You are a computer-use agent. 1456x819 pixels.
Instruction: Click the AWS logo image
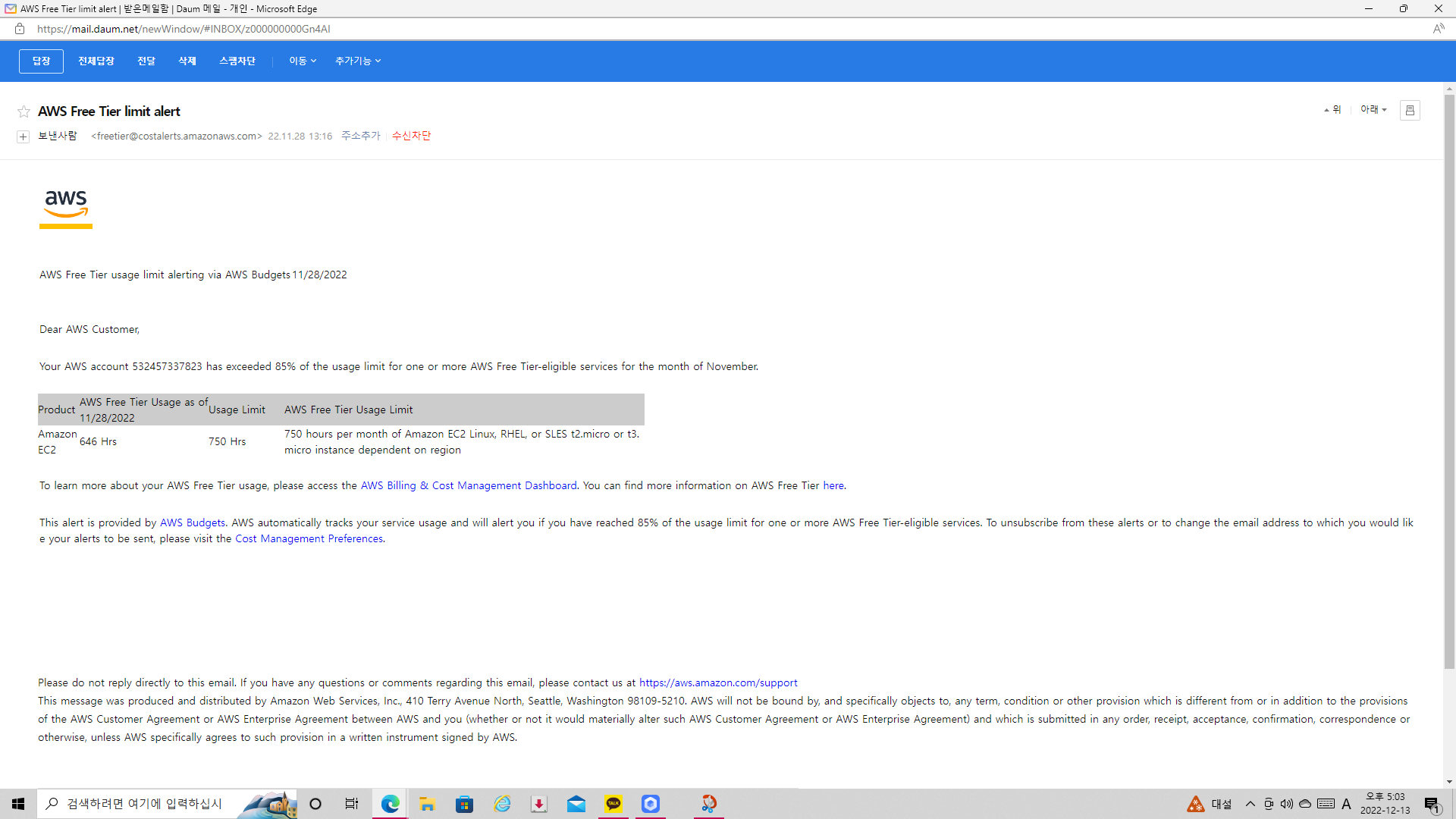[x=66, y=209]
